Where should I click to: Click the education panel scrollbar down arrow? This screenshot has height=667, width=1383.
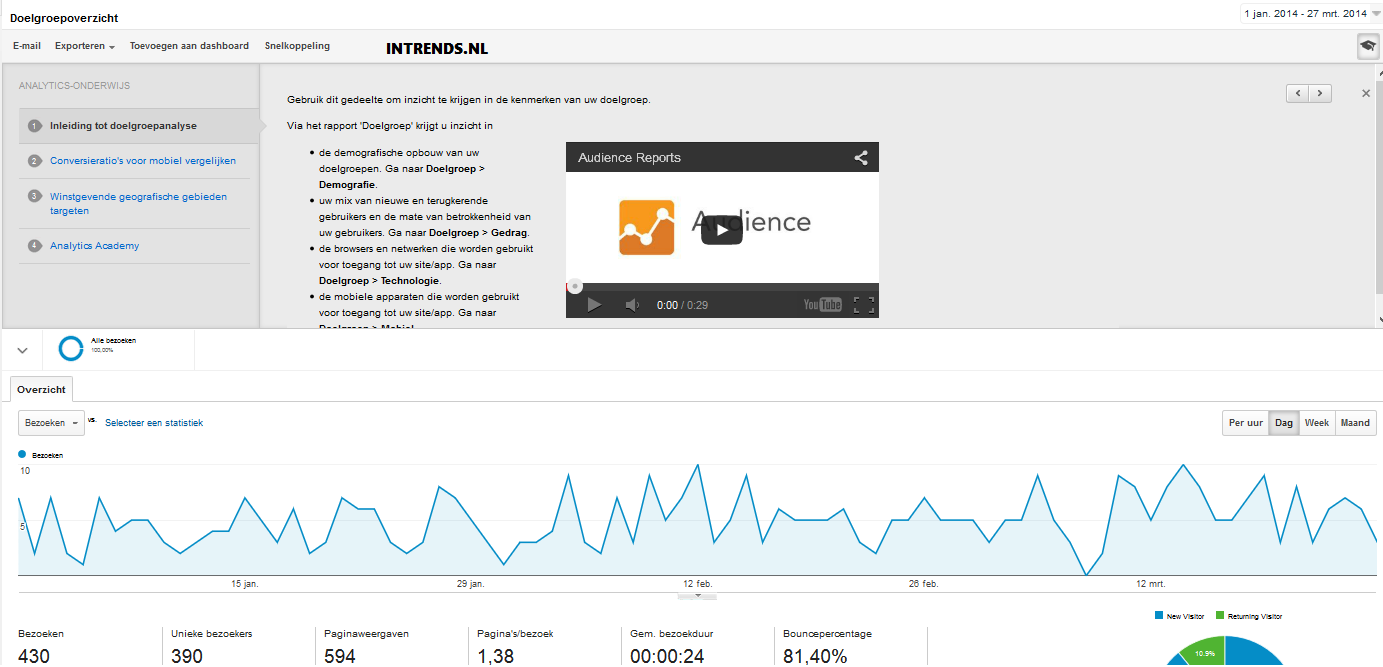pos(1380,319)
